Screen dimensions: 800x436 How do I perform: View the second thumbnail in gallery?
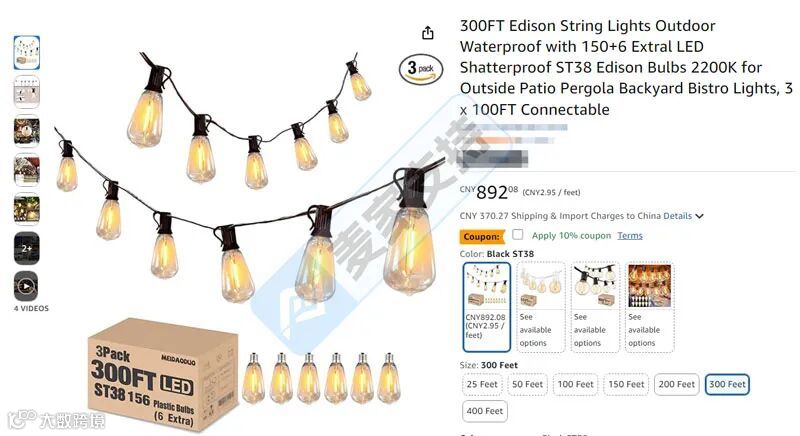tap(27, 92)
